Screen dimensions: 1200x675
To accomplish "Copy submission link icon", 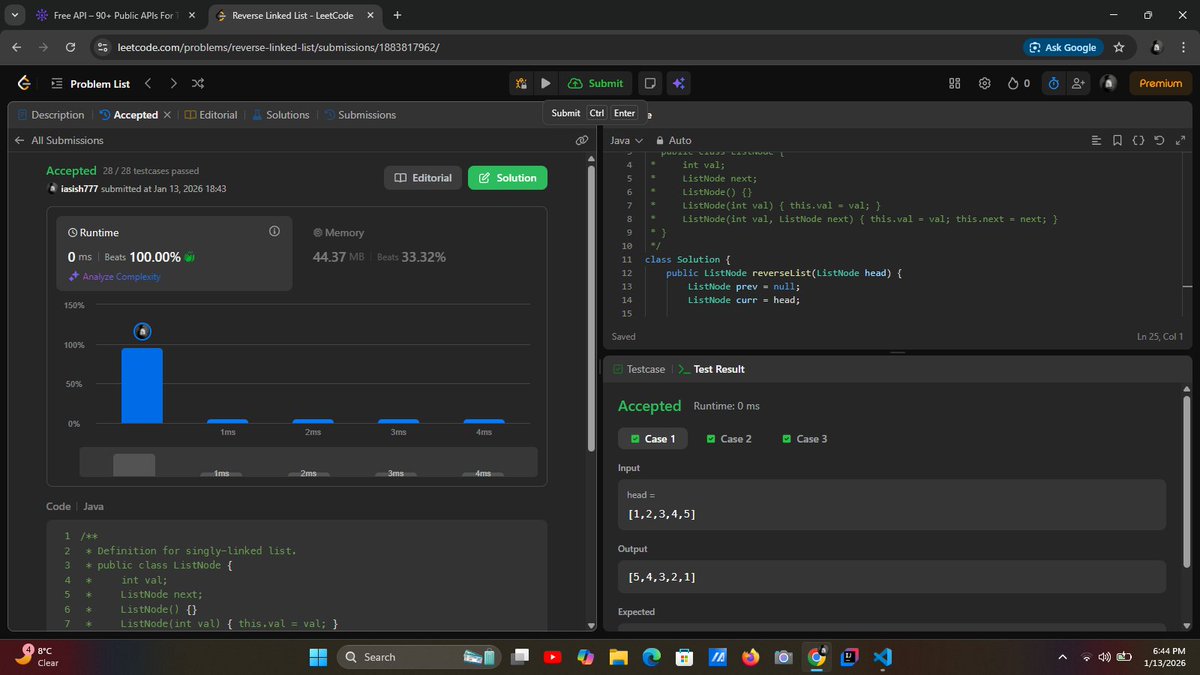I will point(582,141).
